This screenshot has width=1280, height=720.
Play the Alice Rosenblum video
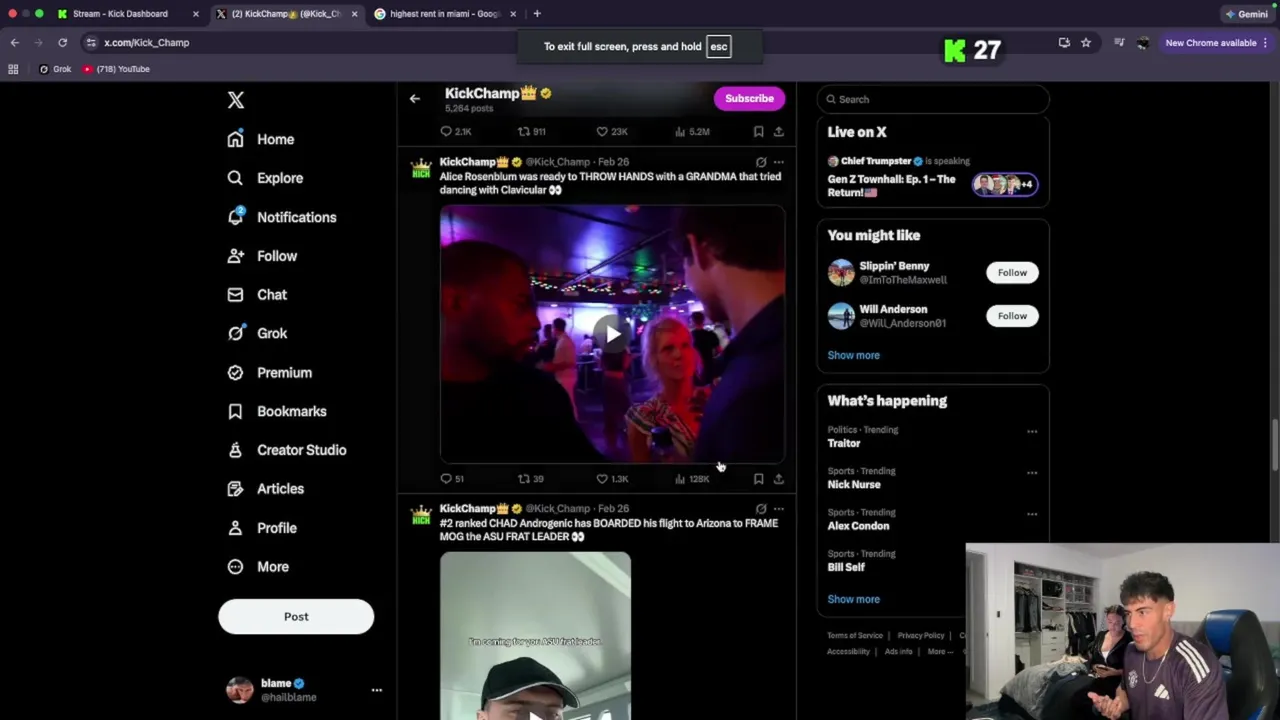pos(612,334)
